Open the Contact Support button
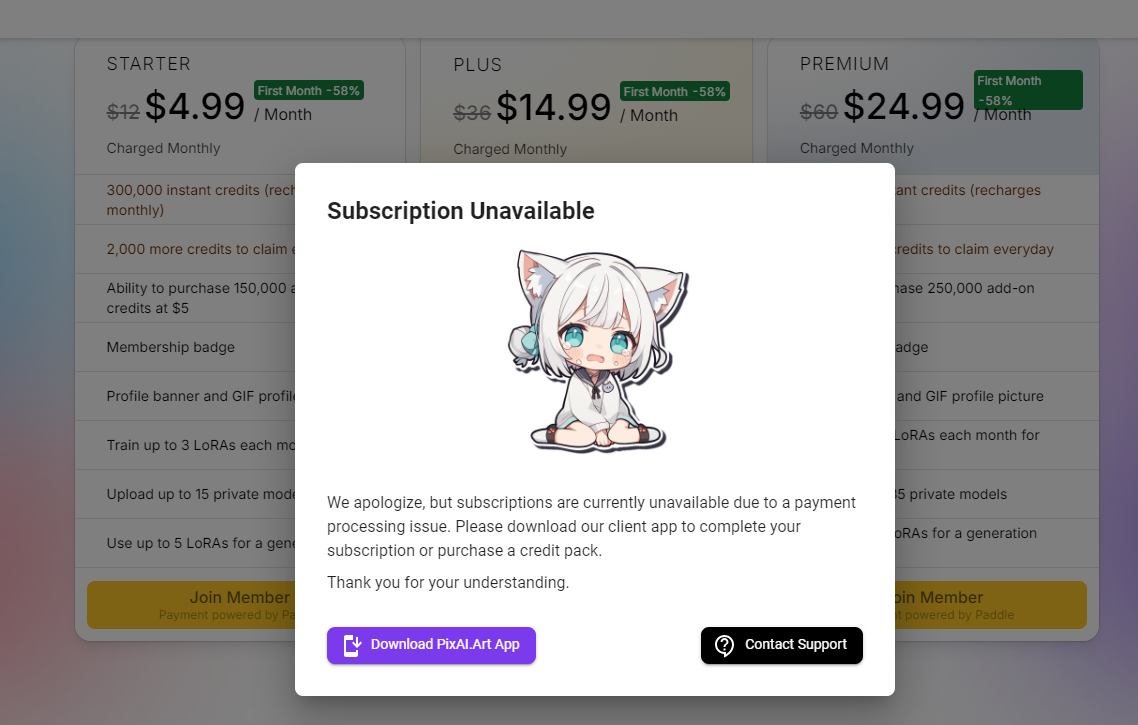This screenshot has height=725, width=1138. coord(782,645)
